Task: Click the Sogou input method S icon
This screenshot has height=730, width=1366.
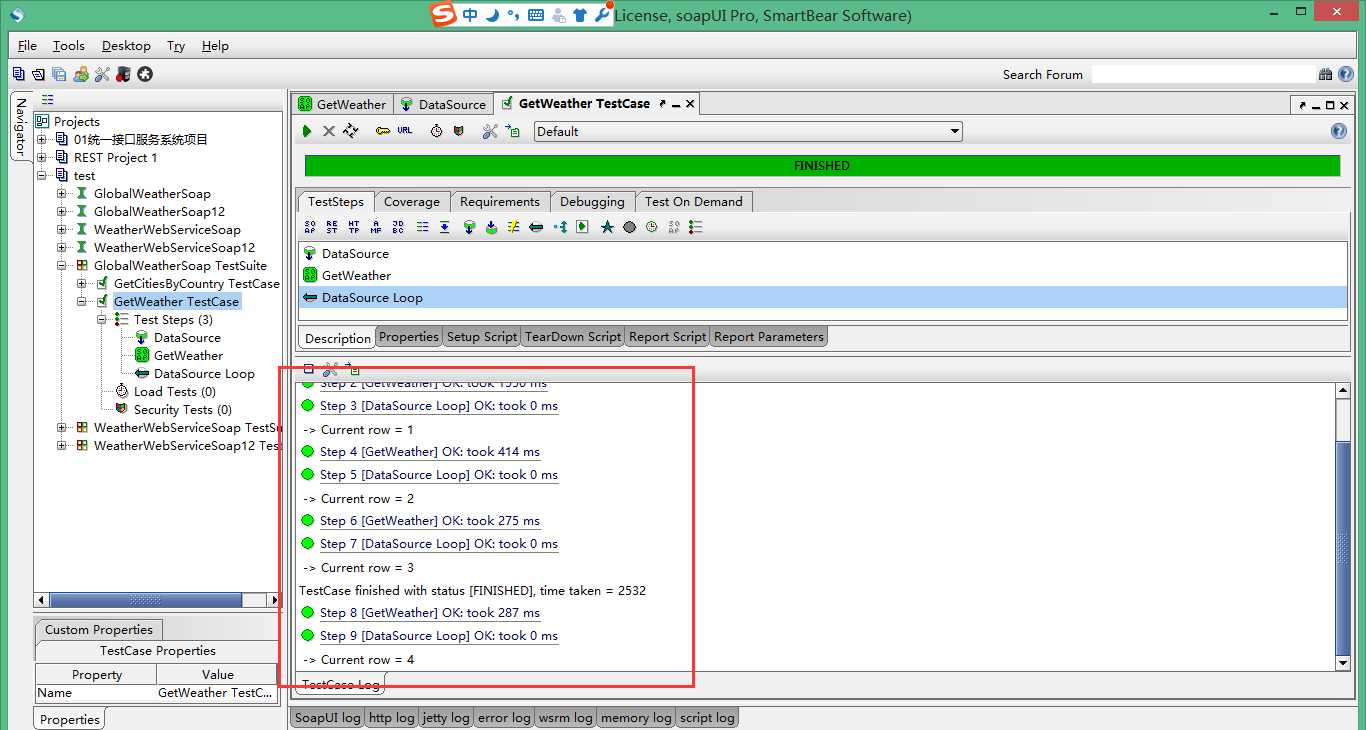Action: [x=443, y=15]
